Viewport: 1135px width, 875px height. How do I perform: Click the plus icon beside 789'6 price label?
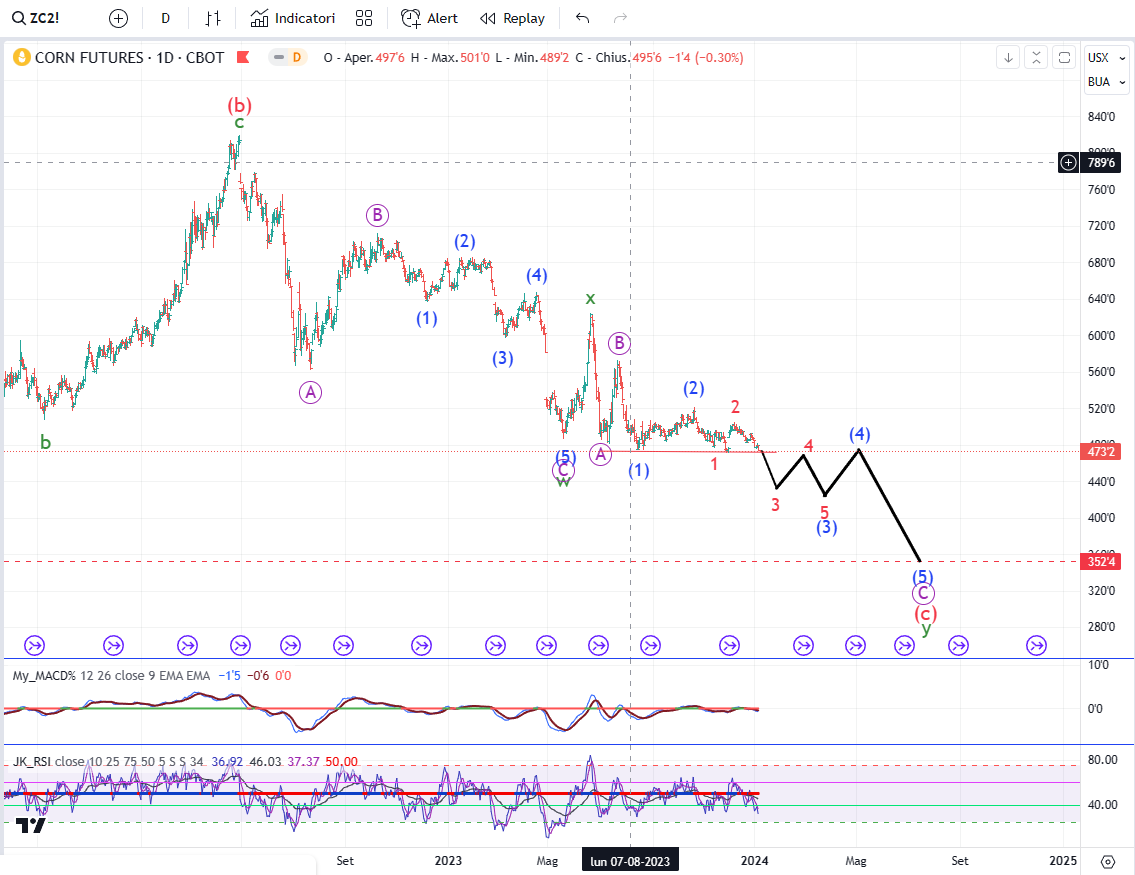click(1068, 162)
